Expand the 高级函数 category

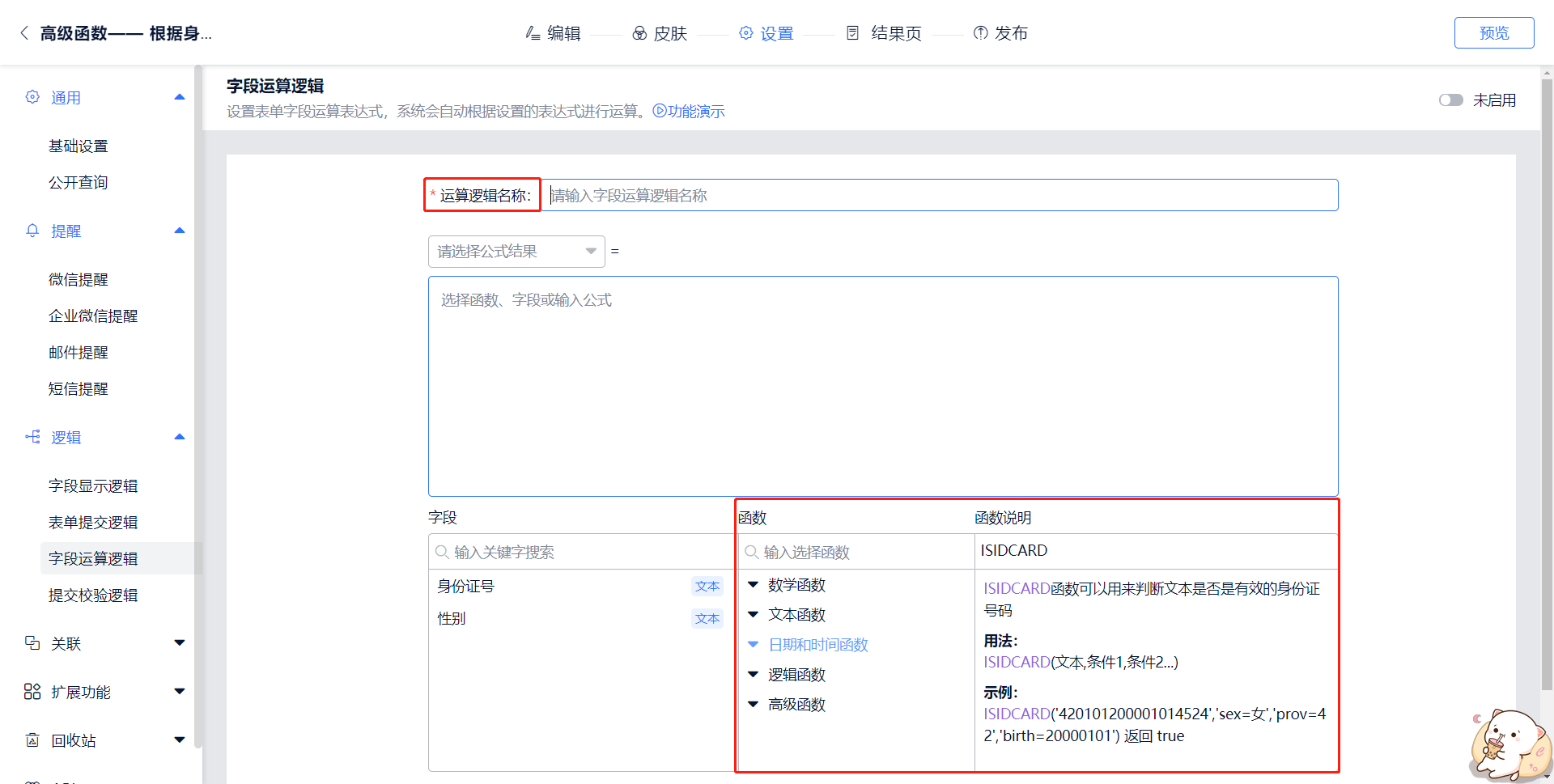click(x=796, y=705)
